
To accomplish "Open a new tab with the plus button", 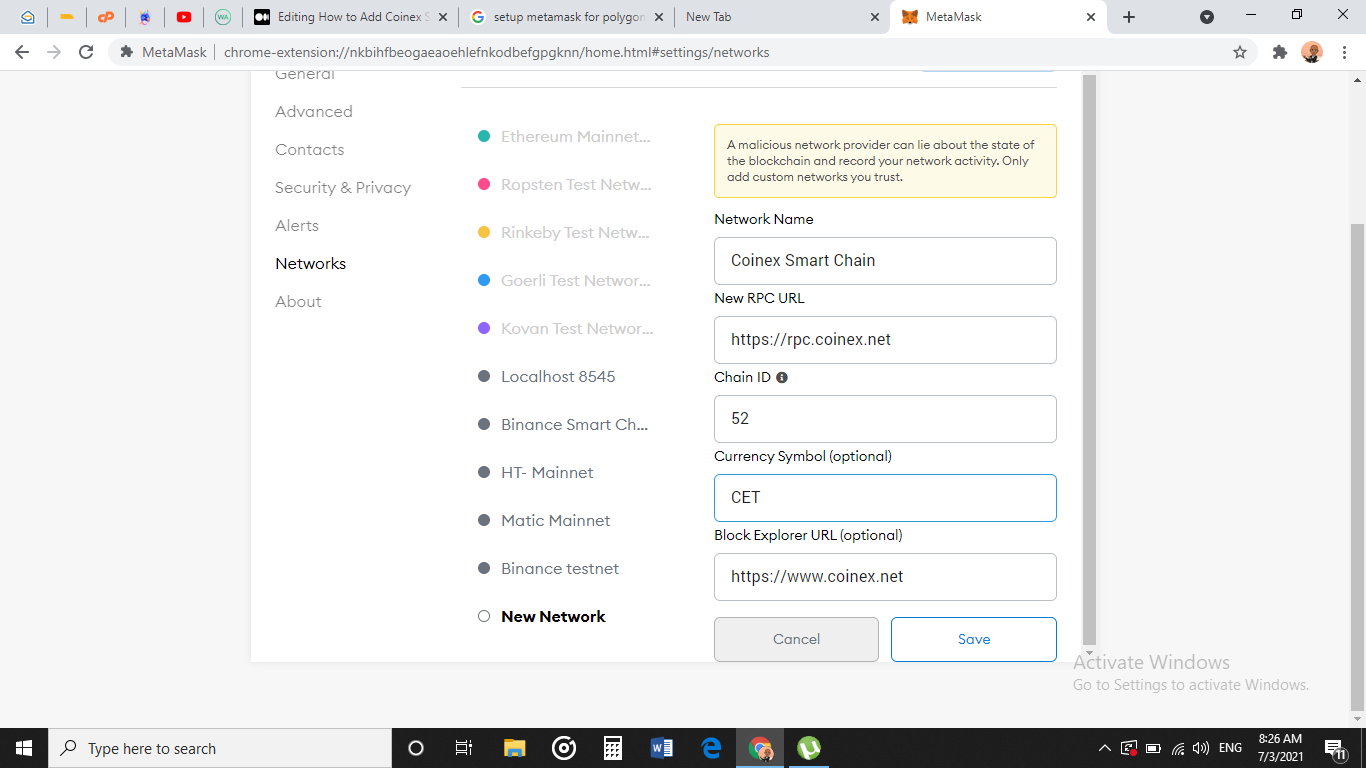I will (x=1129, y=17).
